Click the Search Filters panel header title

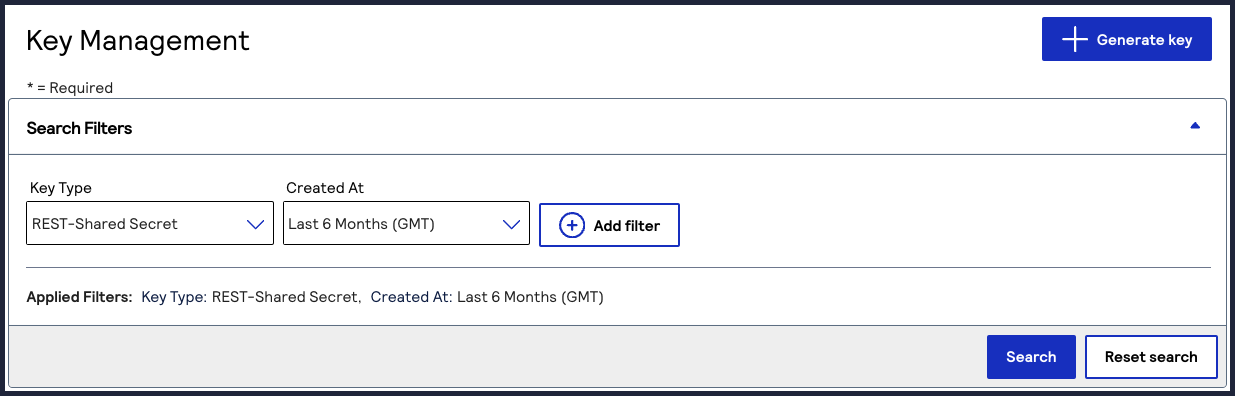[x=79, y=128]
